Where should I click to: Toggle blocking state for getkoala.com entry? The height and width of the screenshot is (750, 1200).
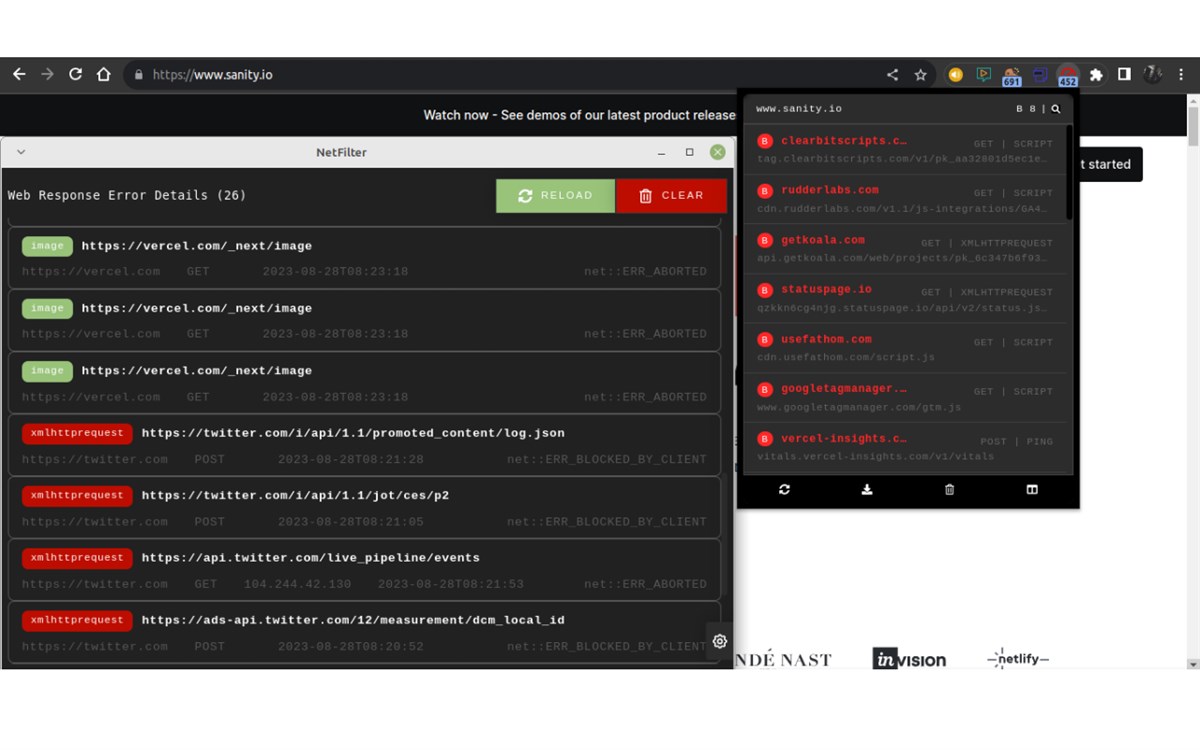pos(763,240)
